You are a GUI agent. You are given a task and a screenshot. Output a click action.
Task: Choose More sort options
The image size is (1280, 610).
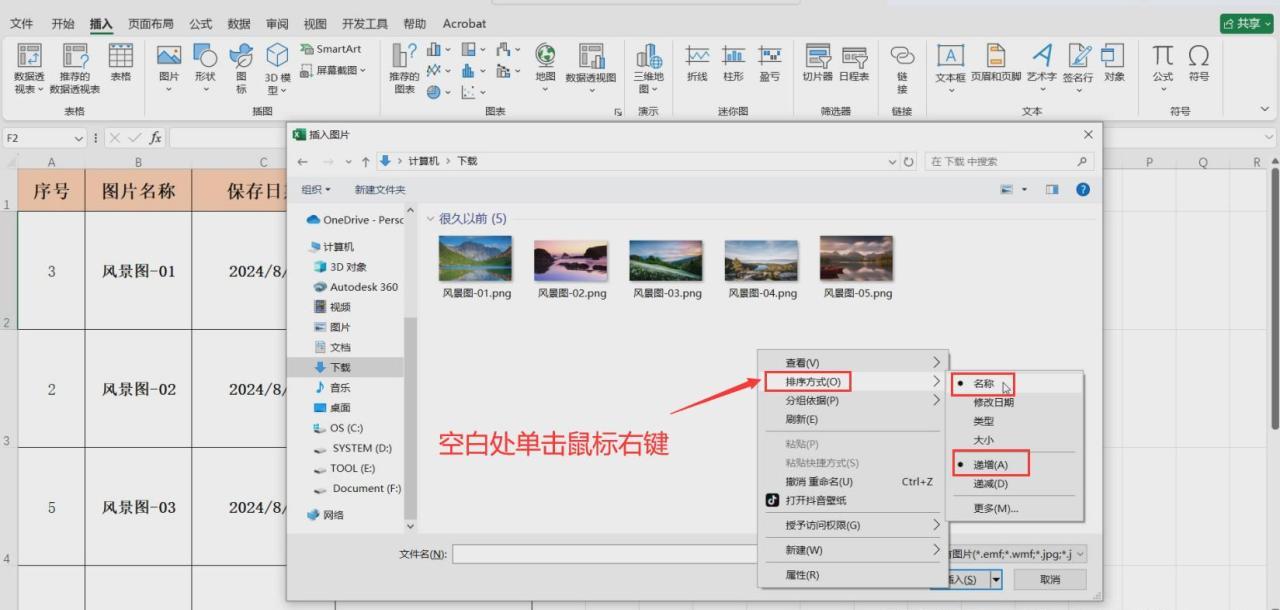click(996, 508)
